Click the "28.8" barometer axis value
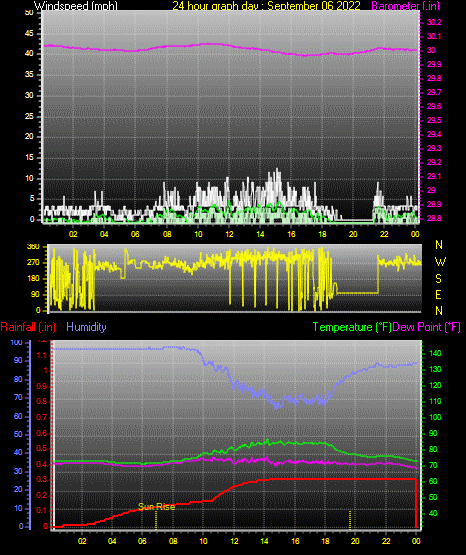This screenshot has width=466, height=555. click(434, 218)
